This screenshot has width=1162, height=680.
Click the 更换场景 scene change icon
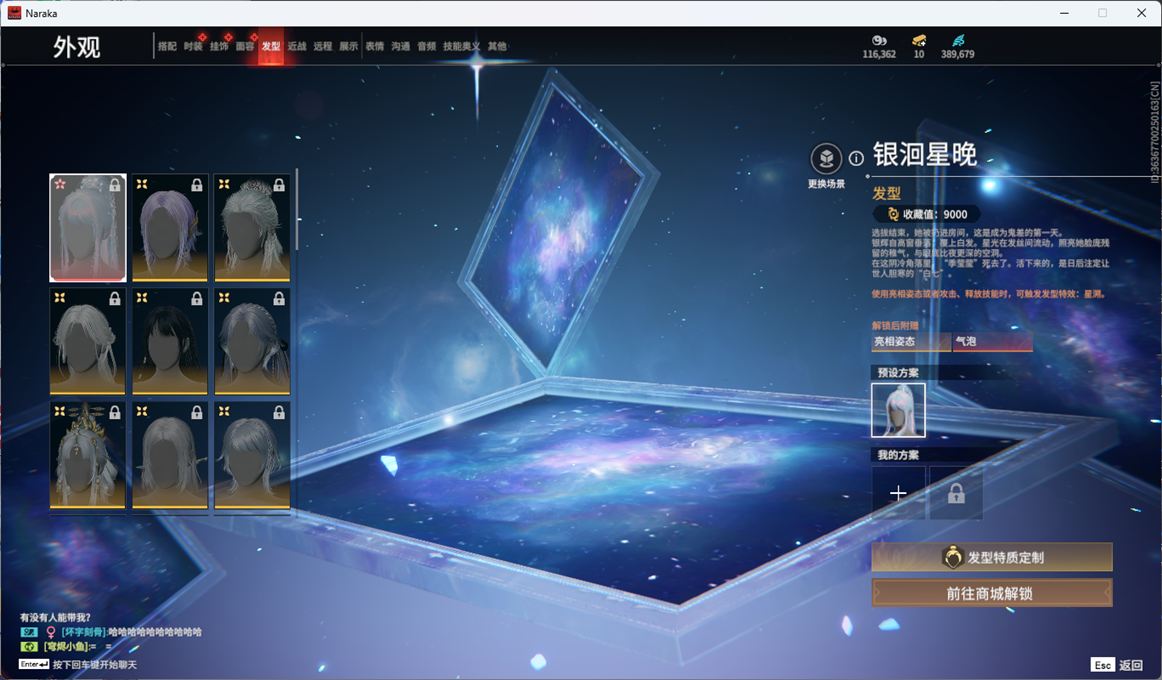click(826, 159)
